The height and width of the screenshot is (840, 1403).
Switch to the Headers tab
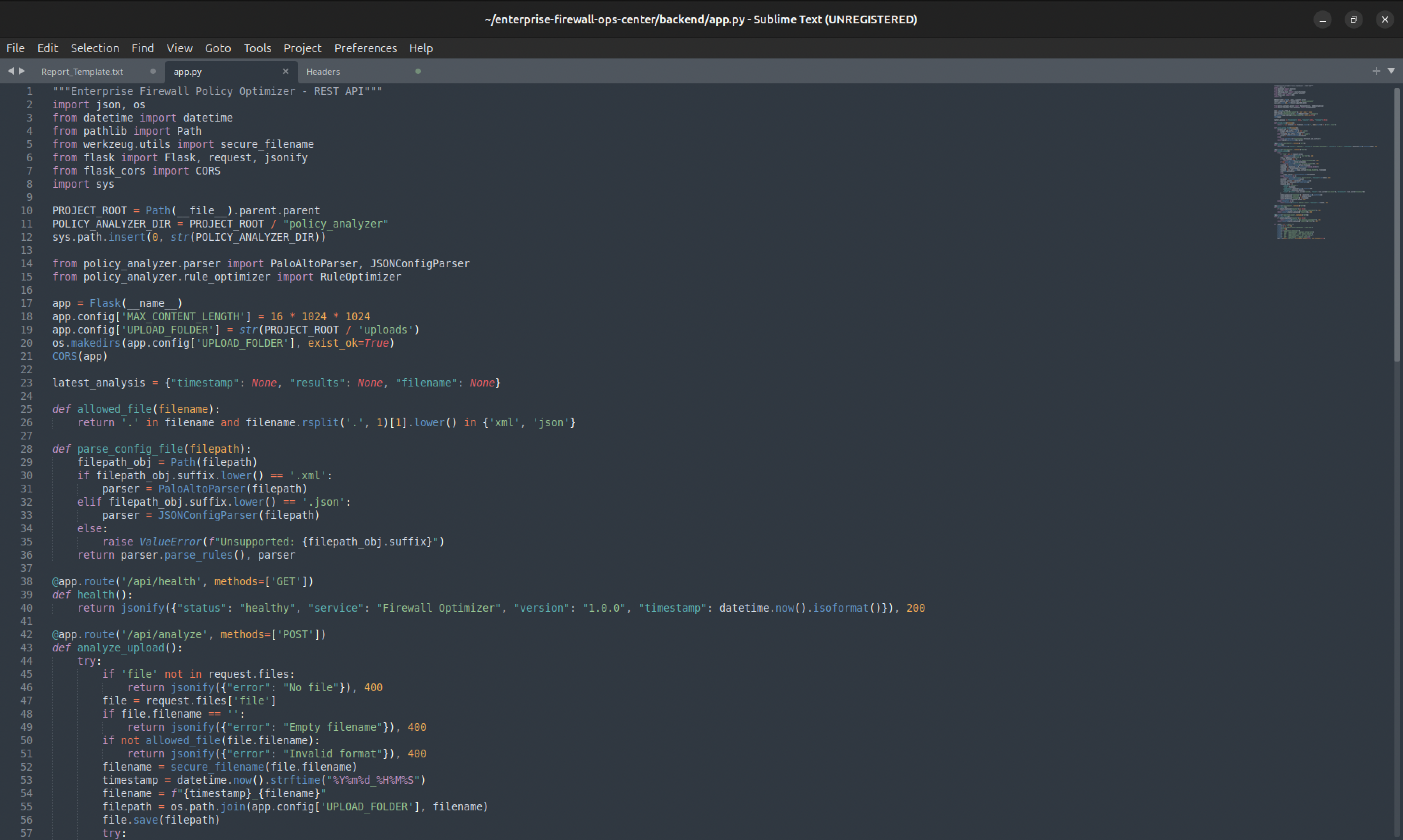(x=323, y=72)
